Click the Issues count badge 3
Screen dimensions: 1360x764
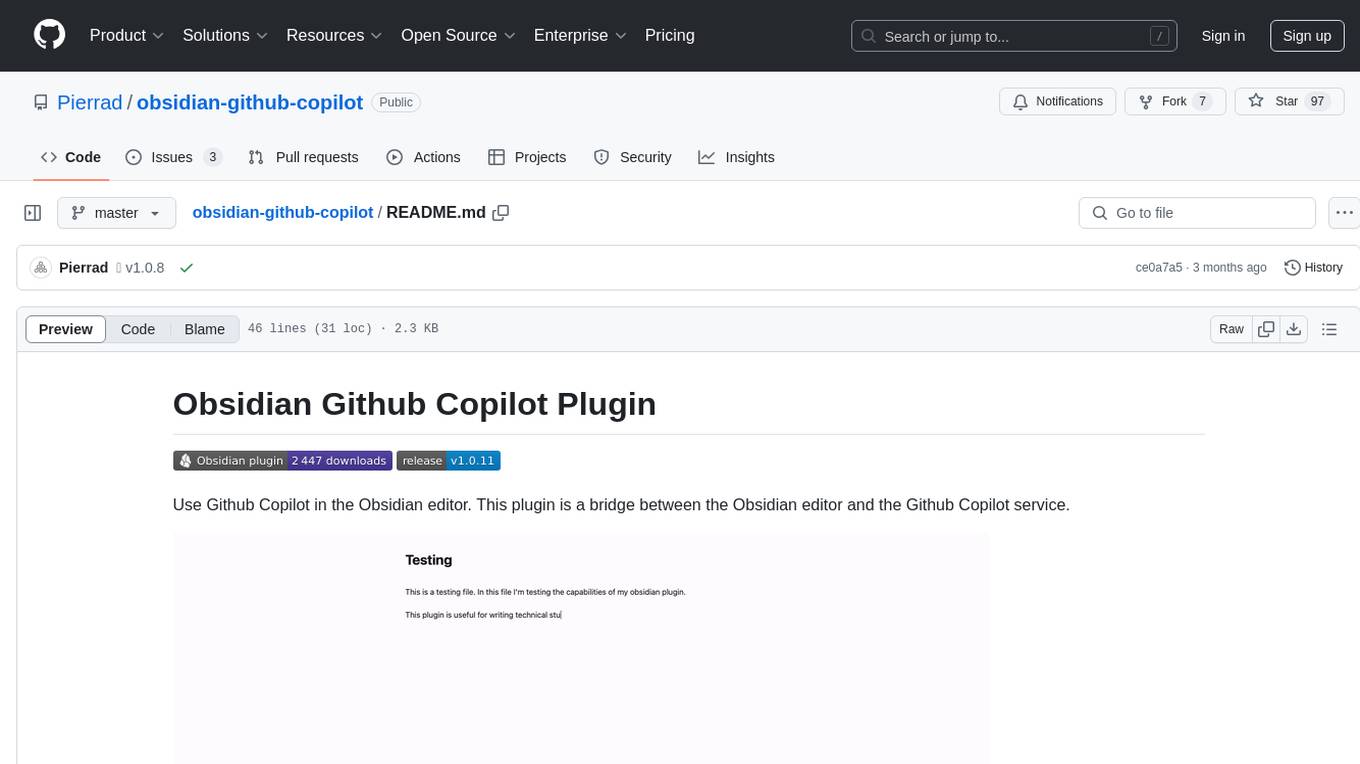[212, 157]
